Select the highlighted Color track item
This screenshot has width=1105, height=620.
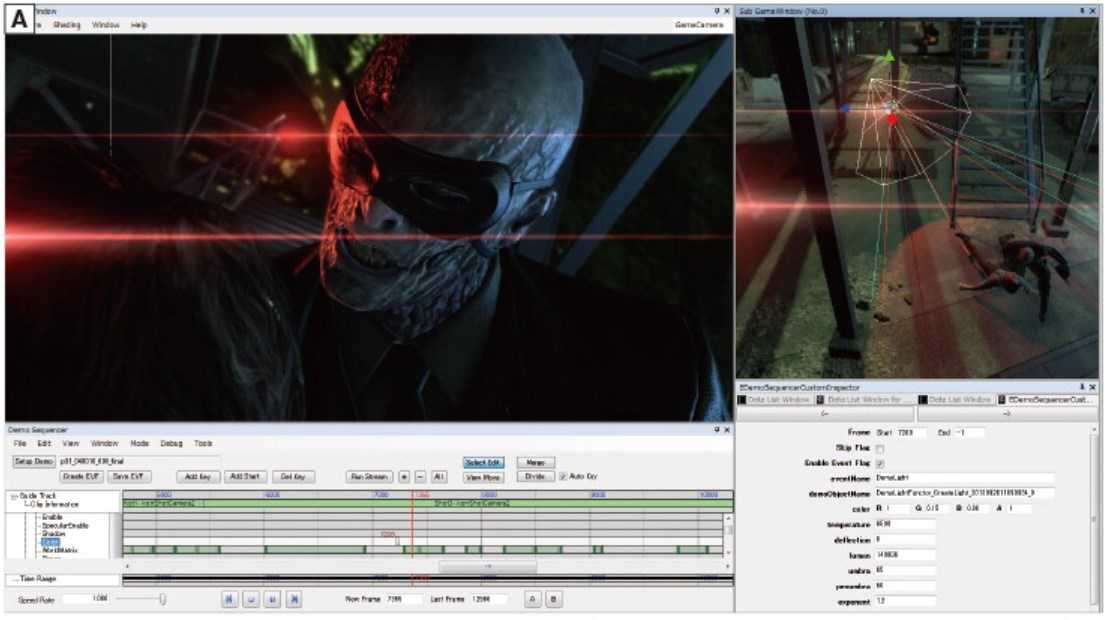tap(50, 542)
